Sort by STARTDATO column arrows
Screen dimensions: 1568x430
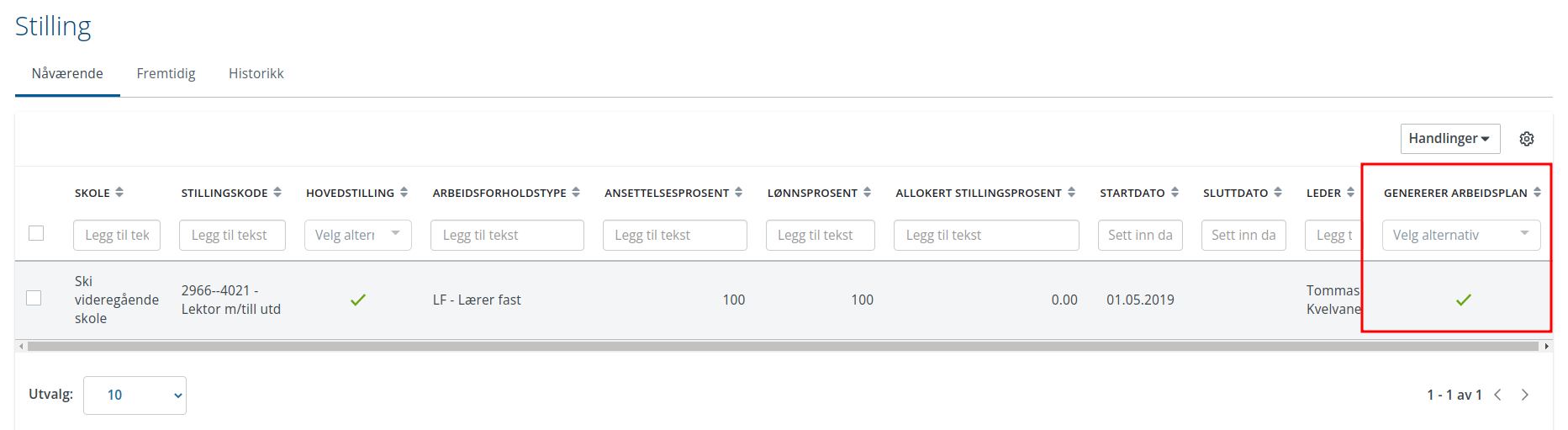pyautogui.click(x=1175, y=193)
